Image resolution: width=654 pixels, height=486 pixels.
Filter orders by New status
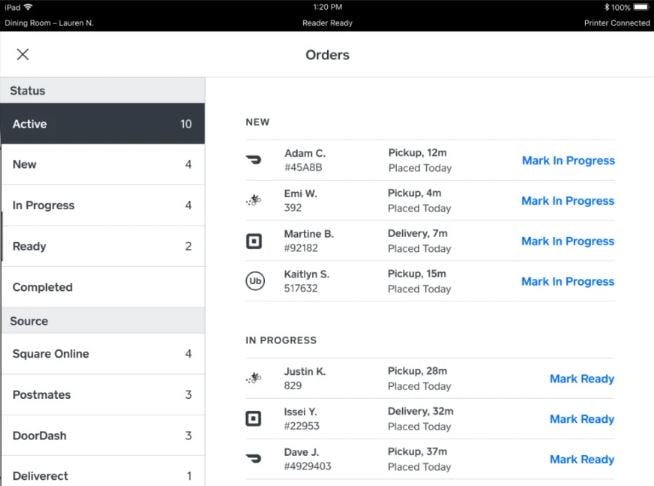(102, 165)
